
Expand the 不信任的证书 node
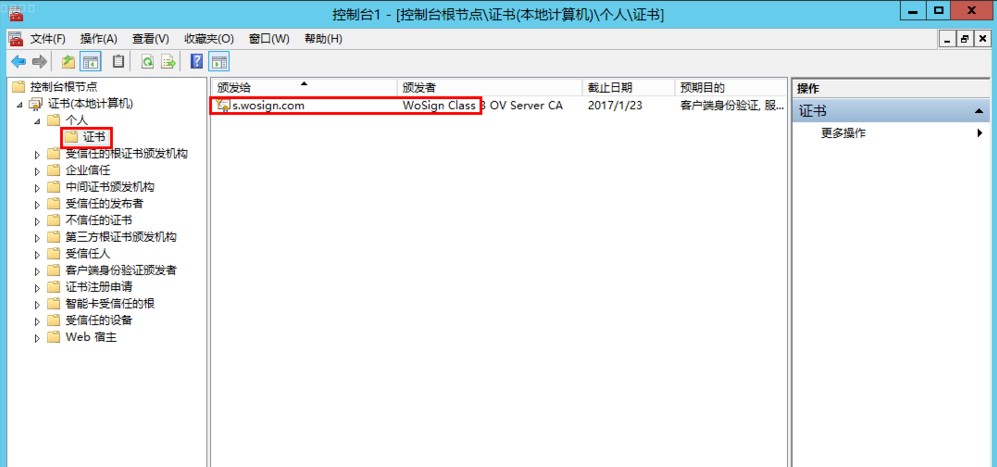tap(37, 221)
